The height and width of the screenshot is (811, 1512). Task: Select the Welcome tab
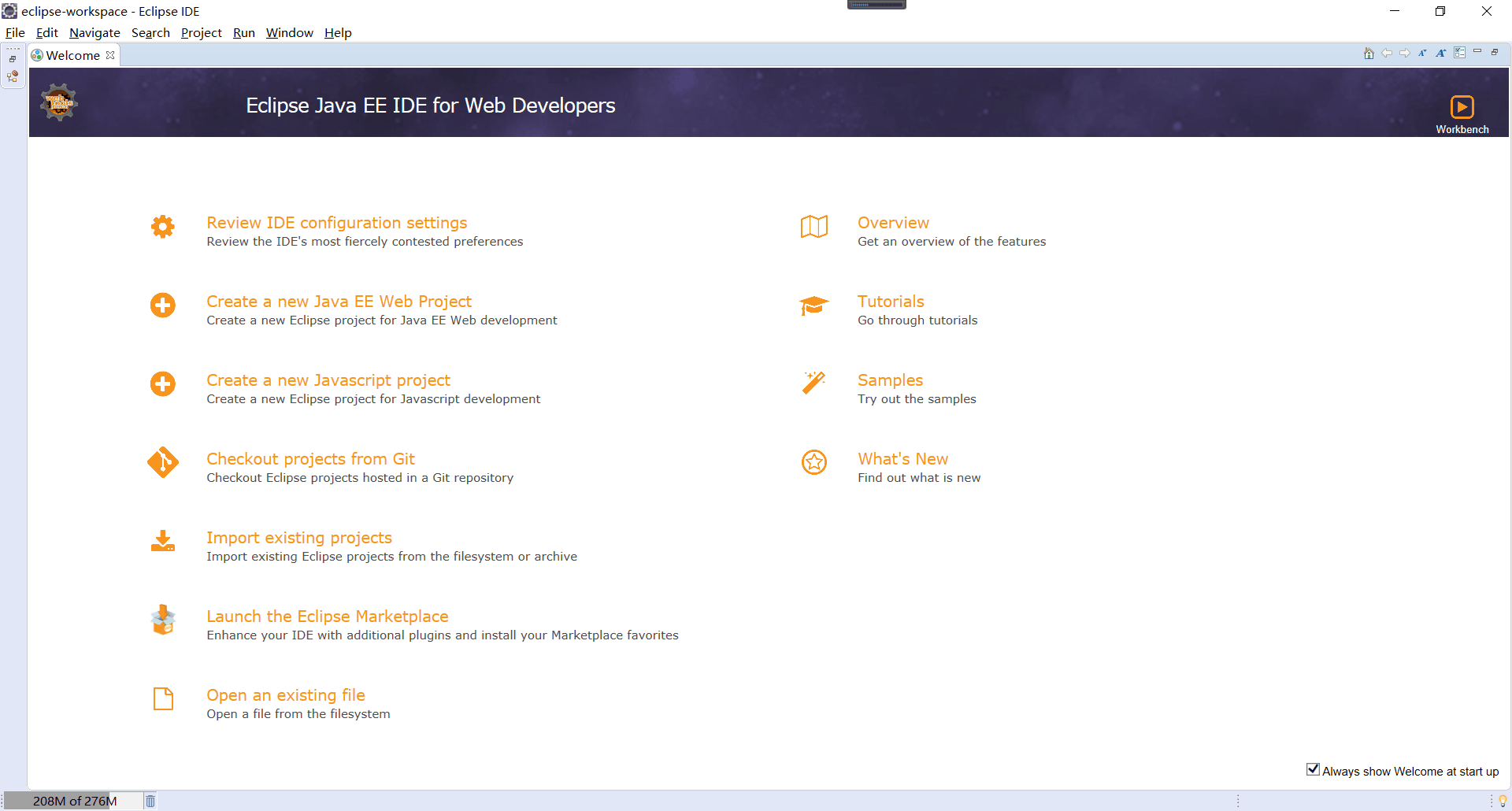pyautogui.click(x=72, y=55)
